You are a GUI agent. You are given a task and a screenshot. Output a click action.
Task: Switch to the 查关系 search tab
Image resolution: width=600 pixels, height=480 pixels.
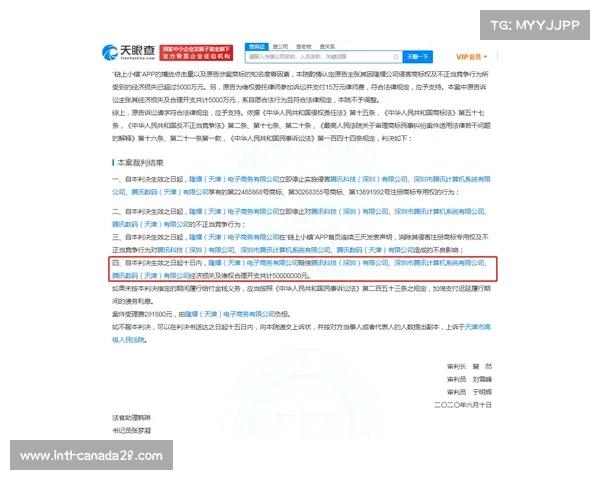point(327,47)
